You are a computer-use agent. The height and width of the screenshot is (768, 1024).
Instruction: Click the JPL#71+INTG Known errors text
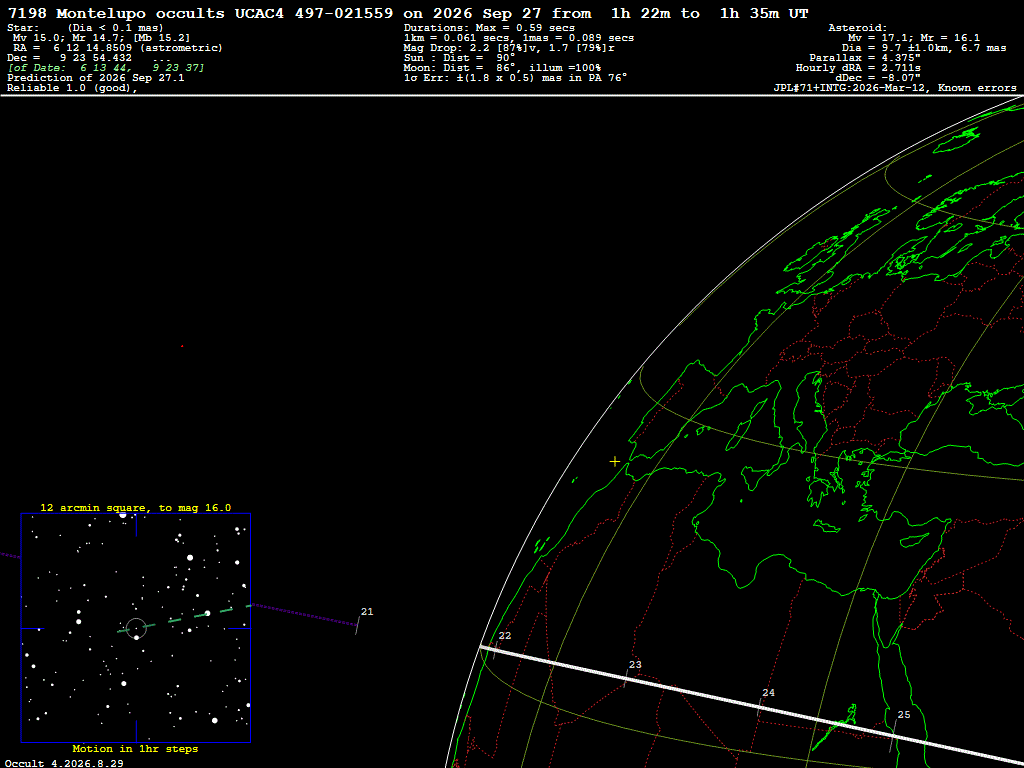(x=895, y=88)
